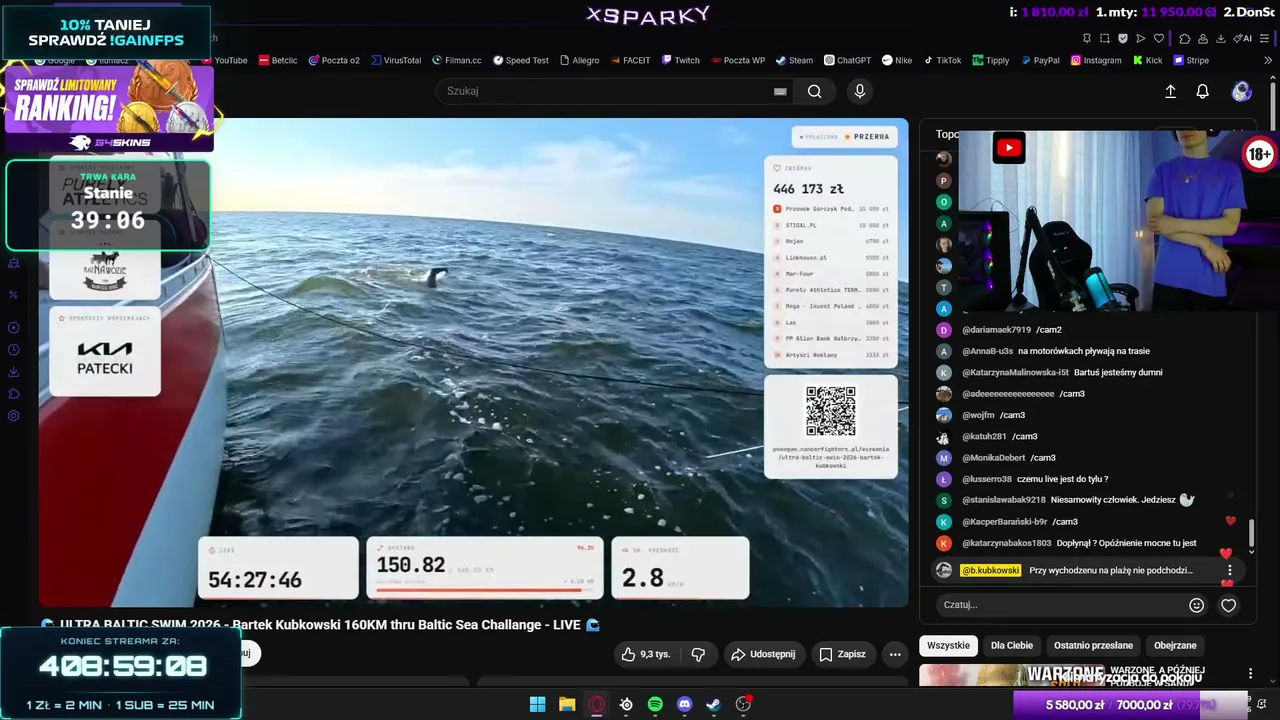Open the emoji picker in chat input
This screenshot has height=720, width=1280.
click(1196, 605)
